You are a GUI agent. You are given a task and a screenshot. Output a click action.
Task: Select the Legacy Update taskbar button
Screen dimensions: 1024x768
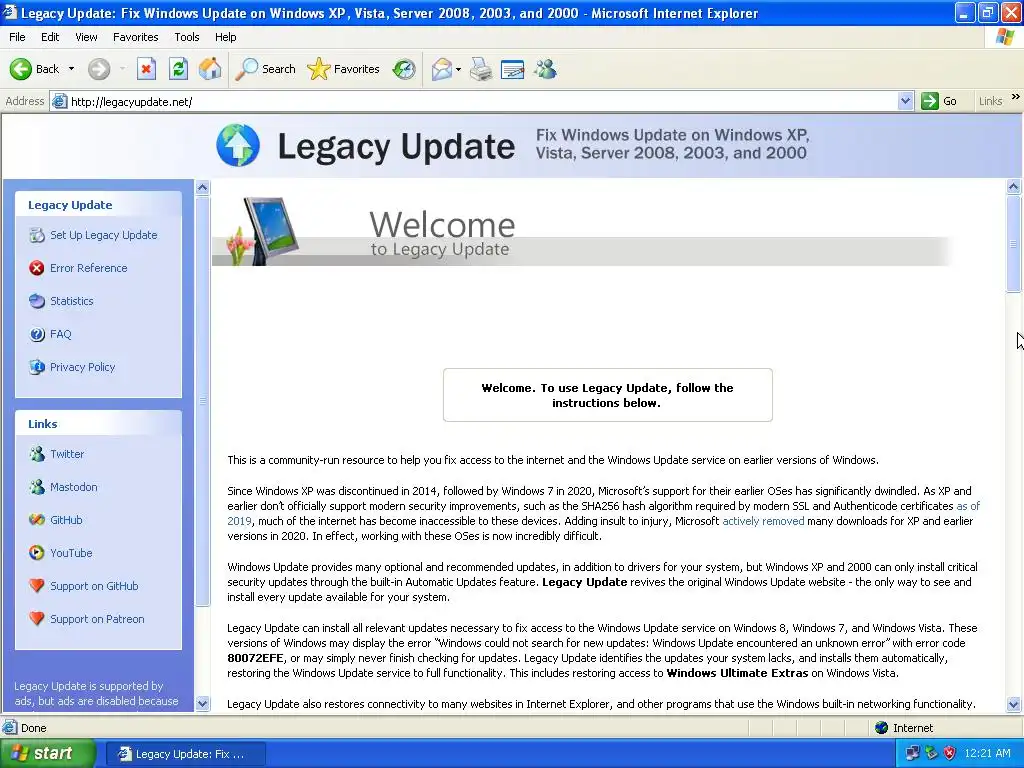tap(185, 754)
